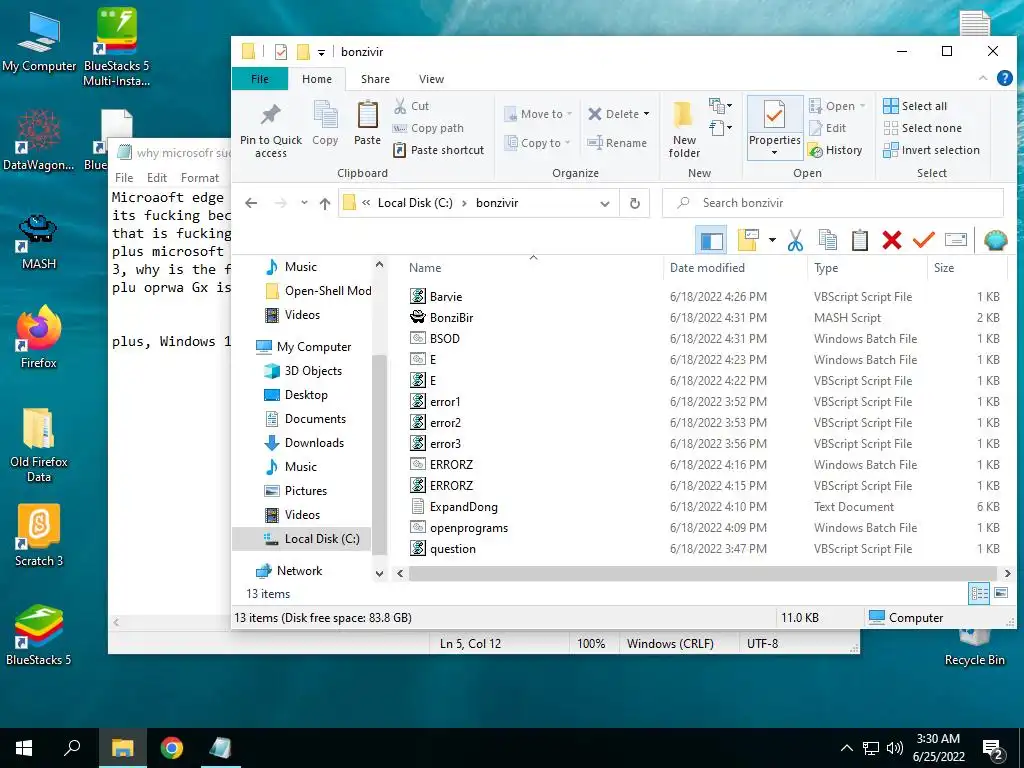
Task: Switch to large thumbnails view icon
Action: pos(1001,593)
